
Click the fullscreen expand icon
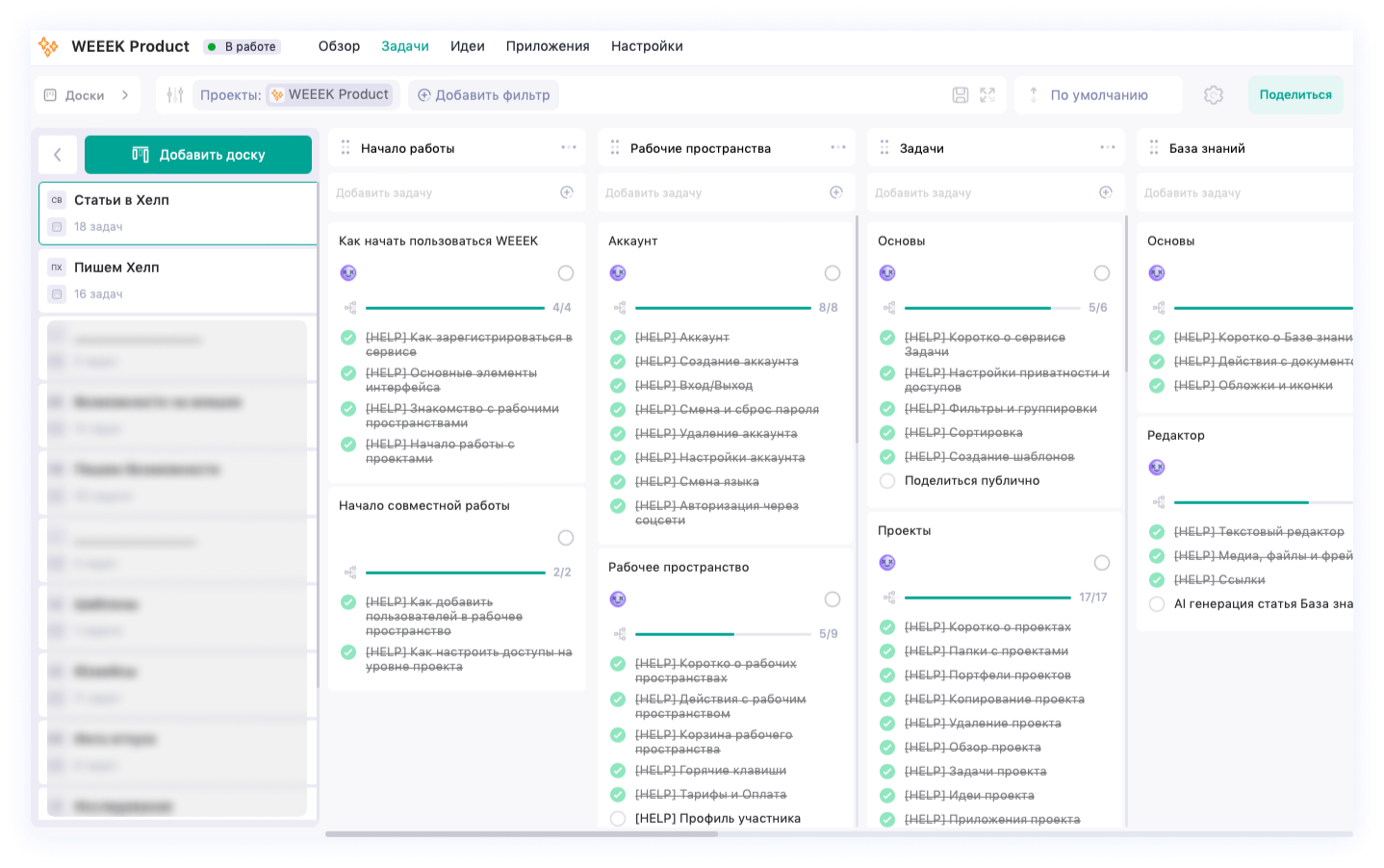pyautogui.click(x=987, y=95)
